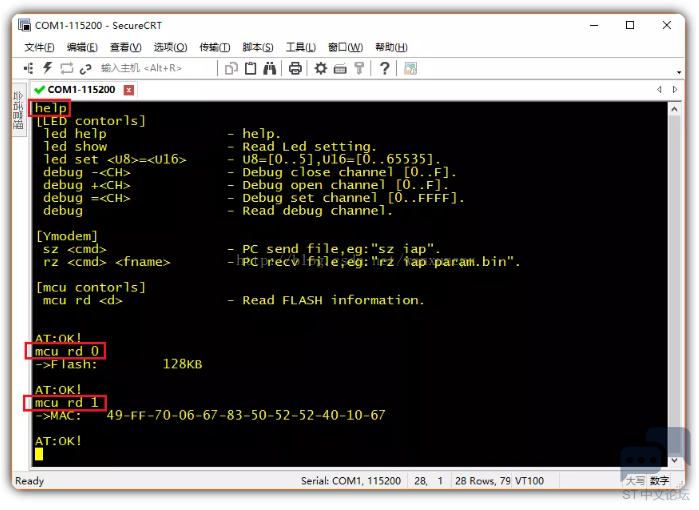Click the Quick Connect lightning icon
This screenshot has height=510, width=699.
(x=47, y=68)
